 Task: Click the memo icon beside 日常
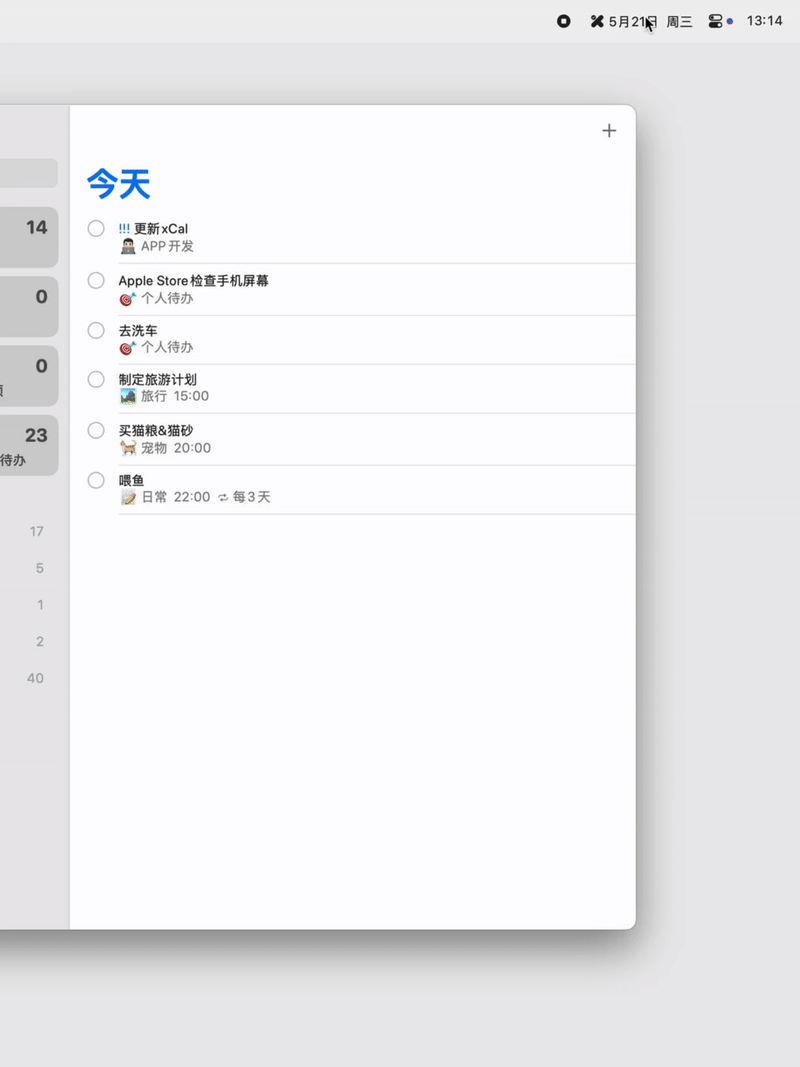(128, 497)
